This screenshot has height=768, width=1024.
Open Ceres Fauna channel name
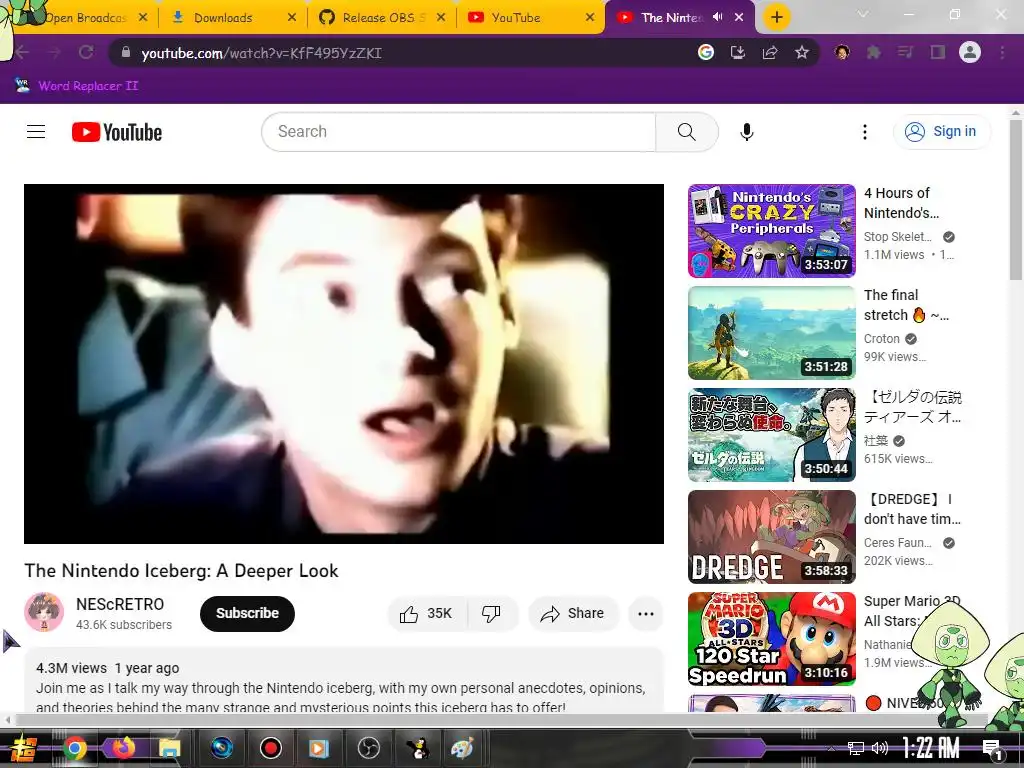coord(898,543)
